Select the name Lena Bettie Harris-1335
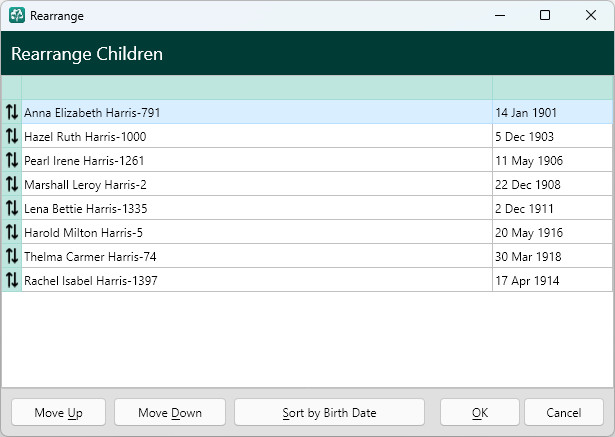This screenshot has width=615, height=437. tap(86, 209)
